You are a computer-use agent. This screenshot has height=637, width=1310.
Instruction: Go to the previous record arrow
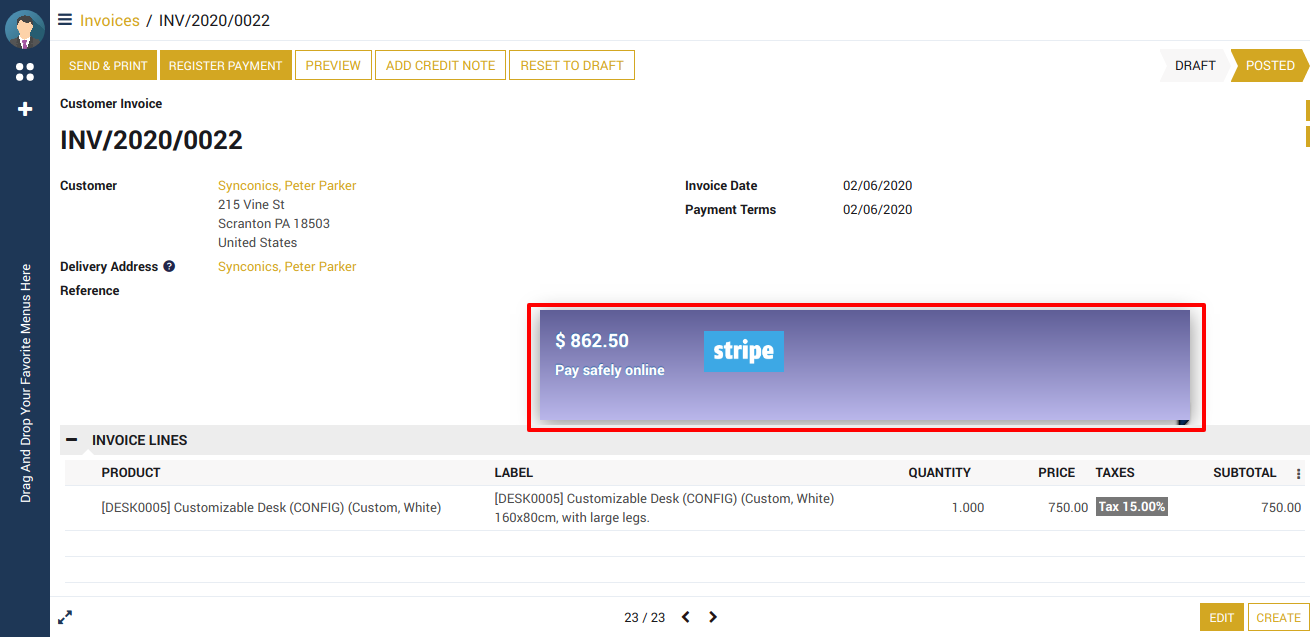(686, 617)
